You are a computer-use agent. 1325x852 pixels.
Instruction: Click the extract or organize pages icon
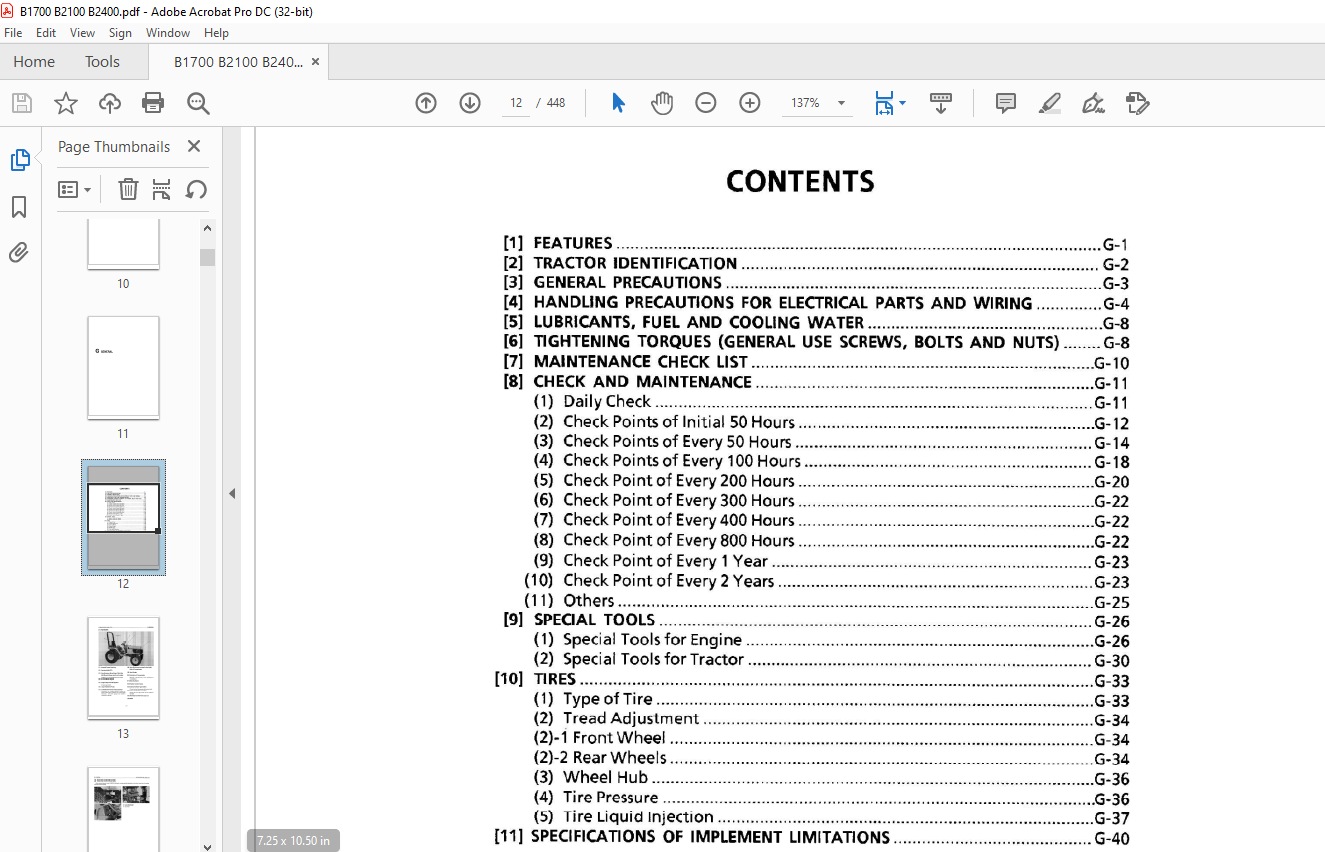click(161, 189)
